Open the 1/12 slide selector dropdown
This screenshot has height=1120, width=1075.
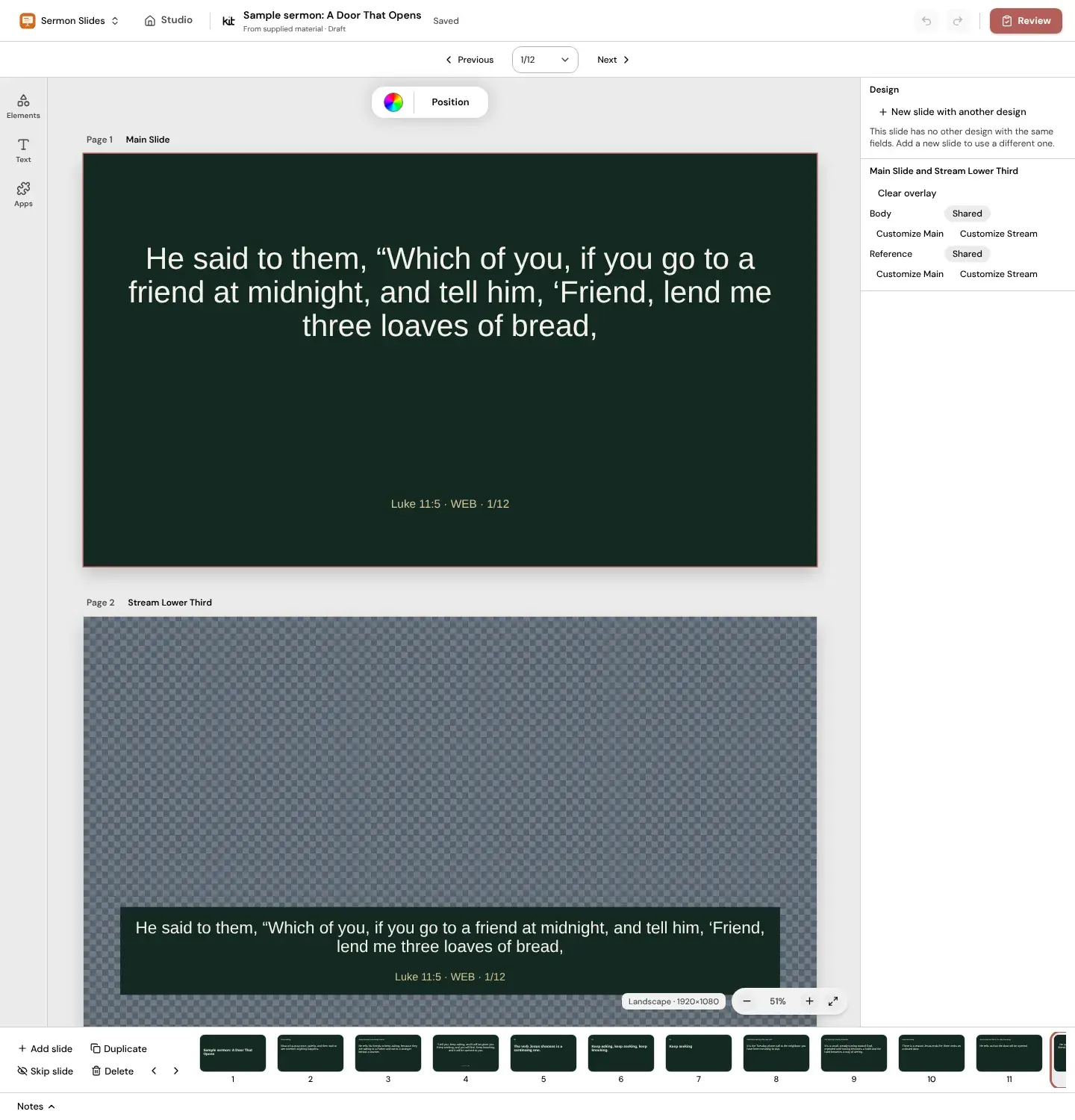coord(545,60)
